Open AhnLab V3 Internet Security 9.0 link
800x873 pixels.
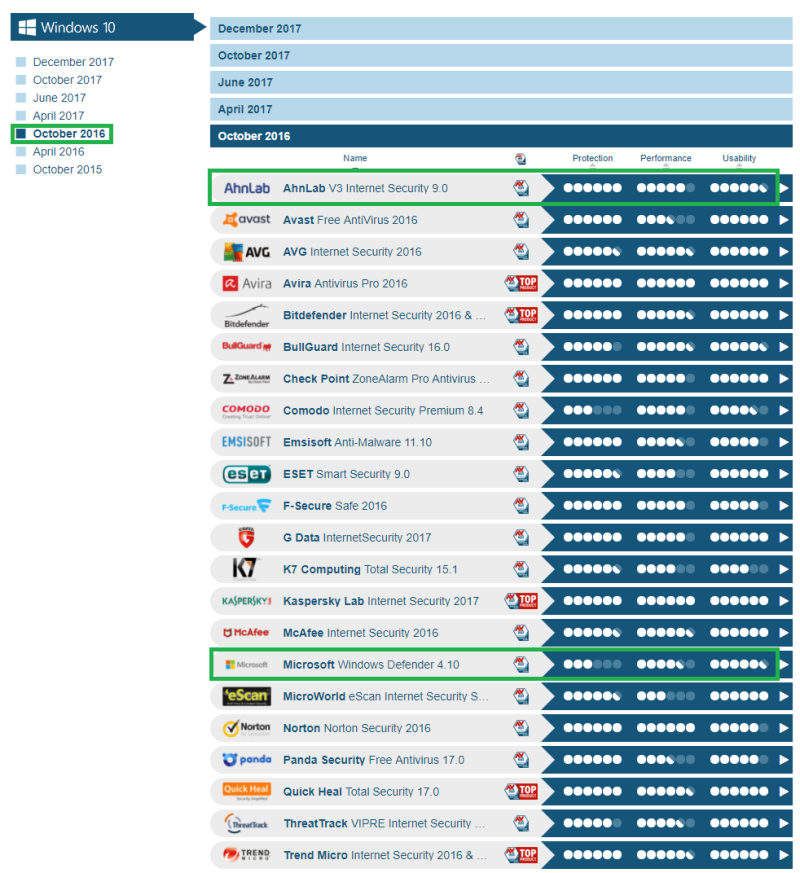365,188
